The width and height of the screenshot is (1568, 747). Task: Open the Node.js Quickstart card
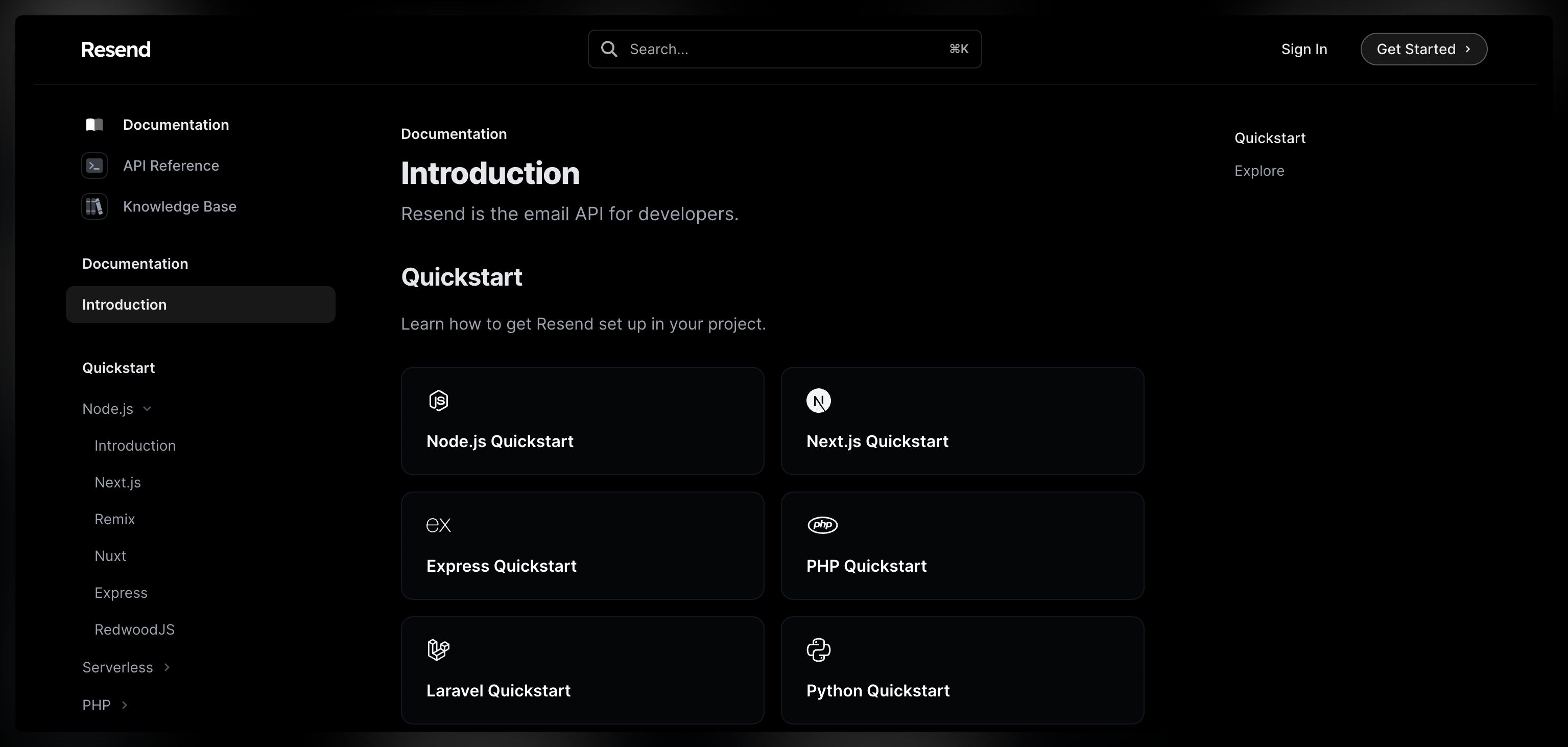[583, 421]
